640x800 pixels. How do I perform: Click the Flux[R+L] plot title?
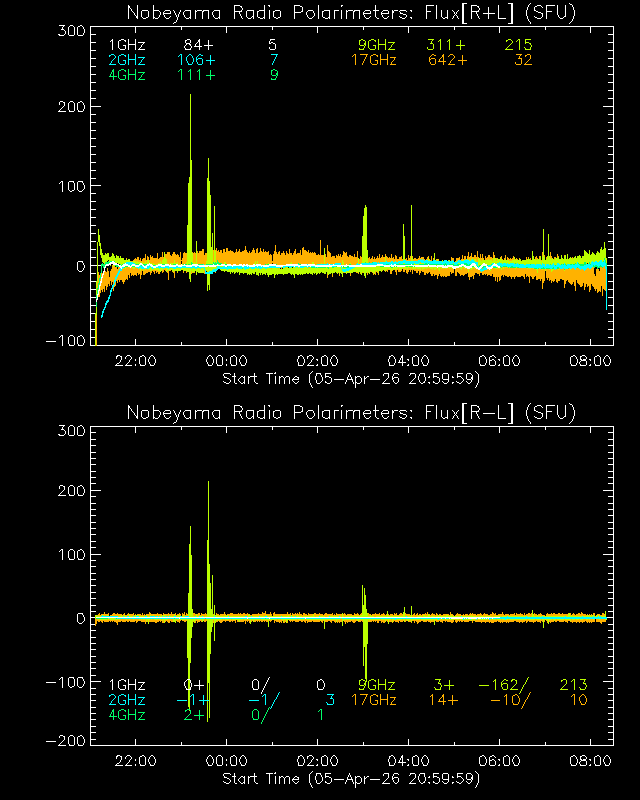click(351, 13)
